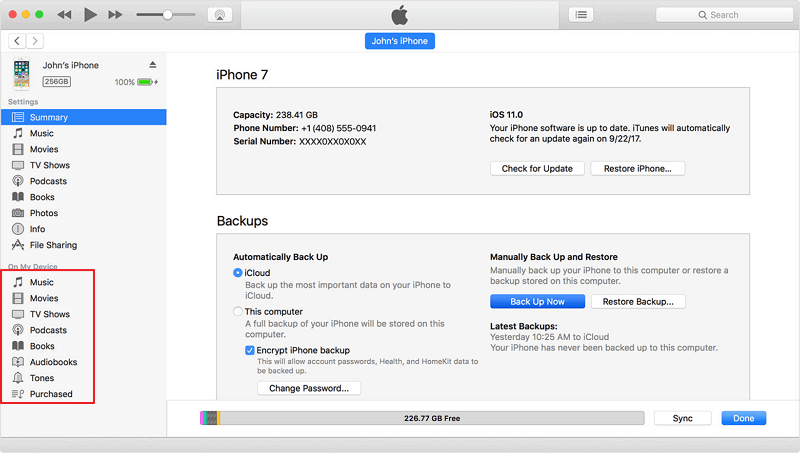Viewport: 800px width, 453px height.
Task: Select This computer backup radio button
Action: (238, 311)
